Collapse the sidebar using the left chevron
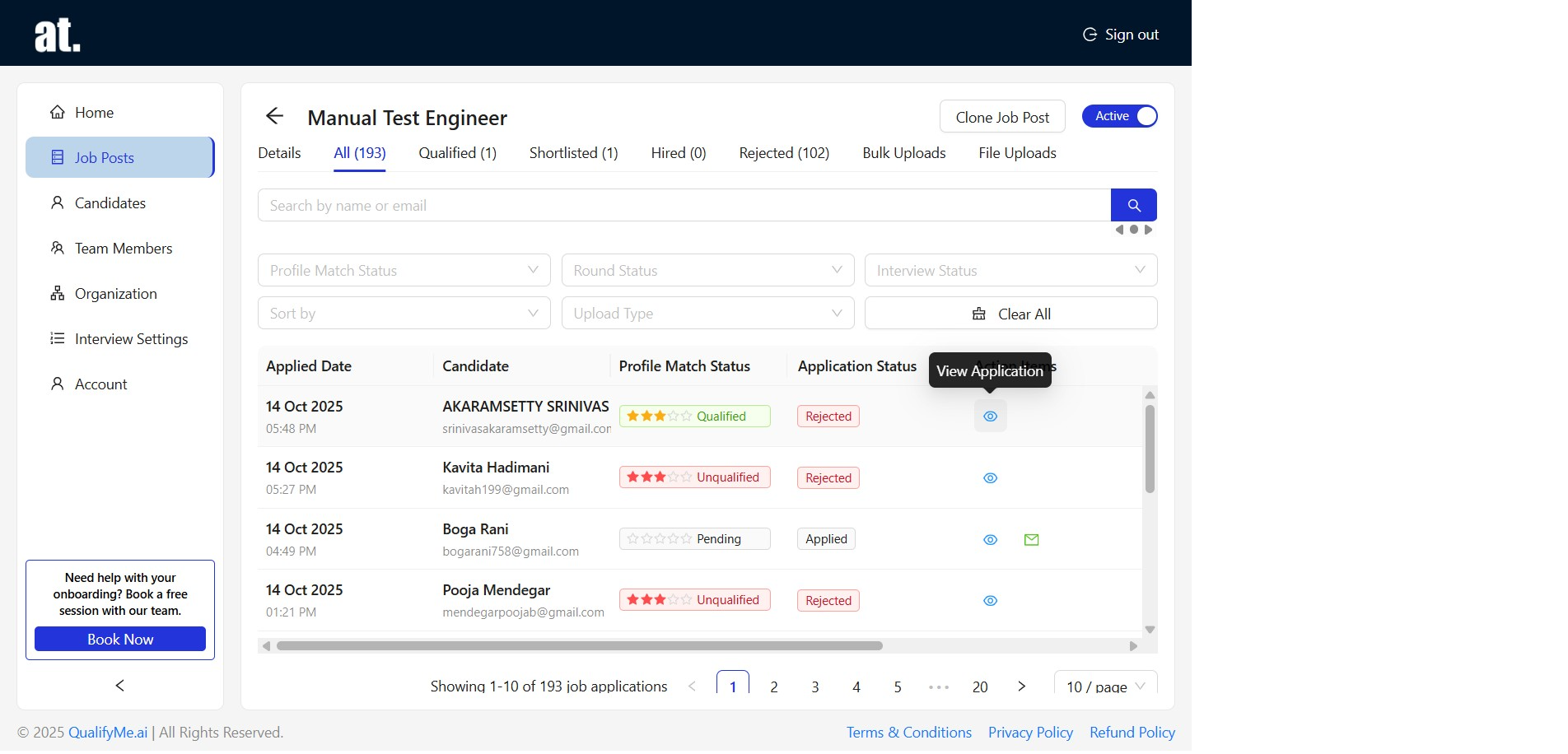This screenshot has height=754, width=1568. coord(120,685)
